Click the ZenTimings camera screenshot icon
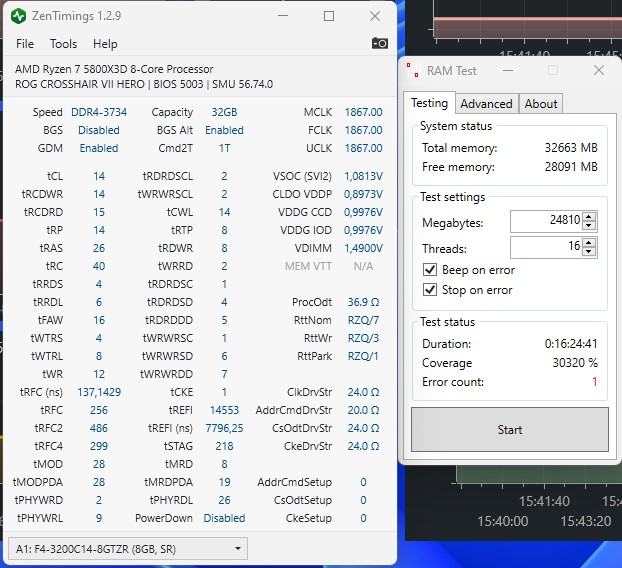Viewport: 622px width, 568px height. [379, 43]
